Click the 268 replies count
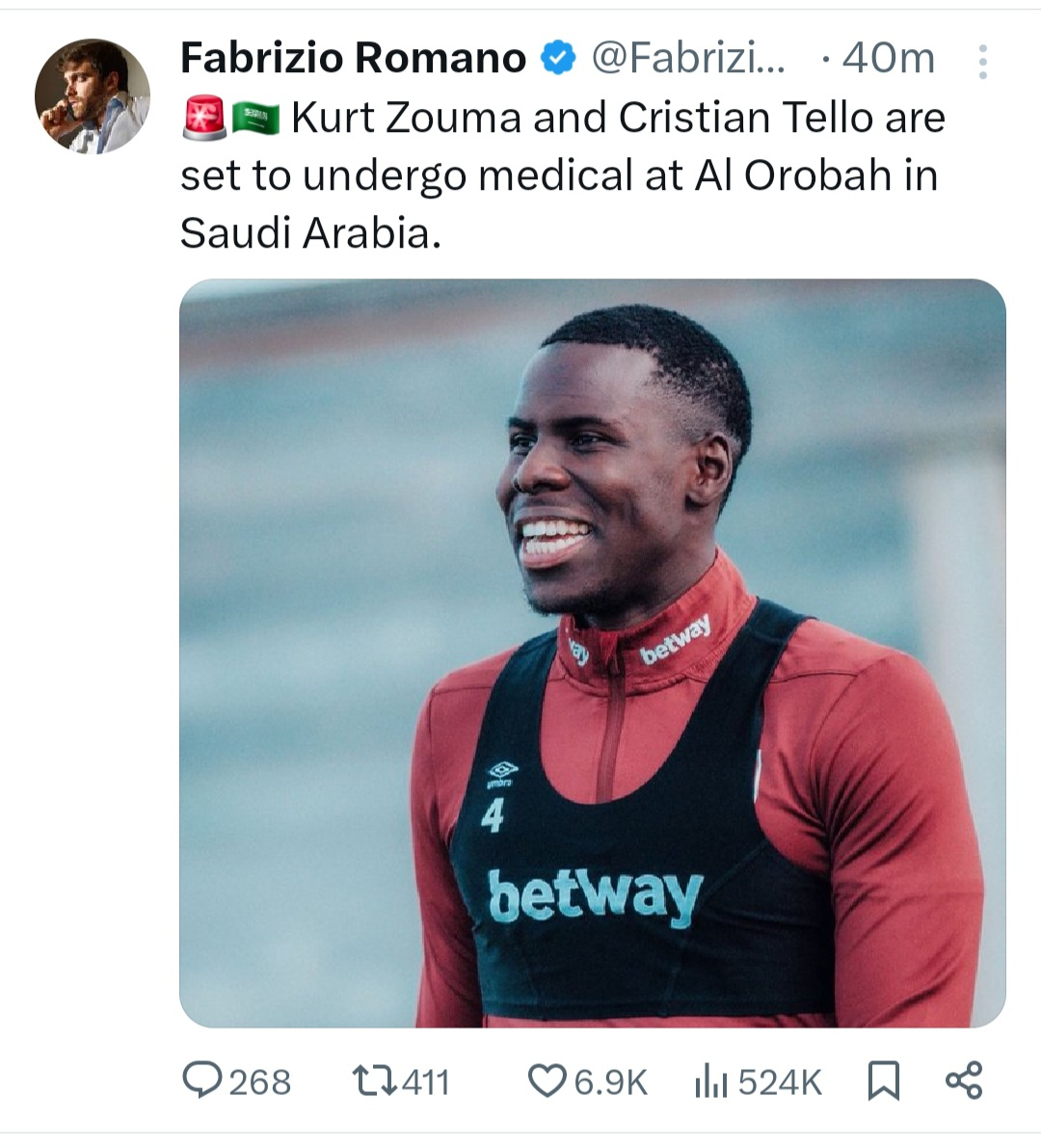The height and width of the screenshot is (1148, 1041). (260, 1081)
